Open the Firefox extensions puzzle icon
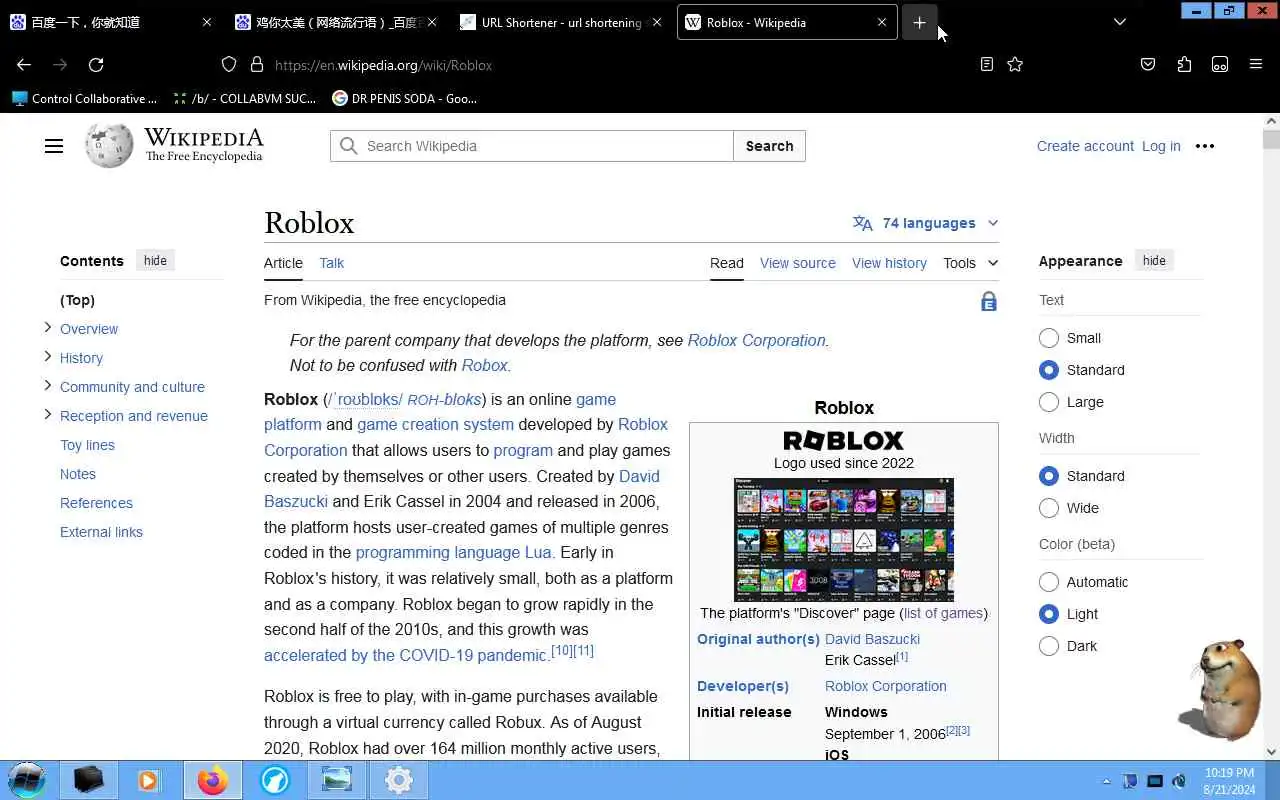1280x800 pixels. pos(1184,64)
